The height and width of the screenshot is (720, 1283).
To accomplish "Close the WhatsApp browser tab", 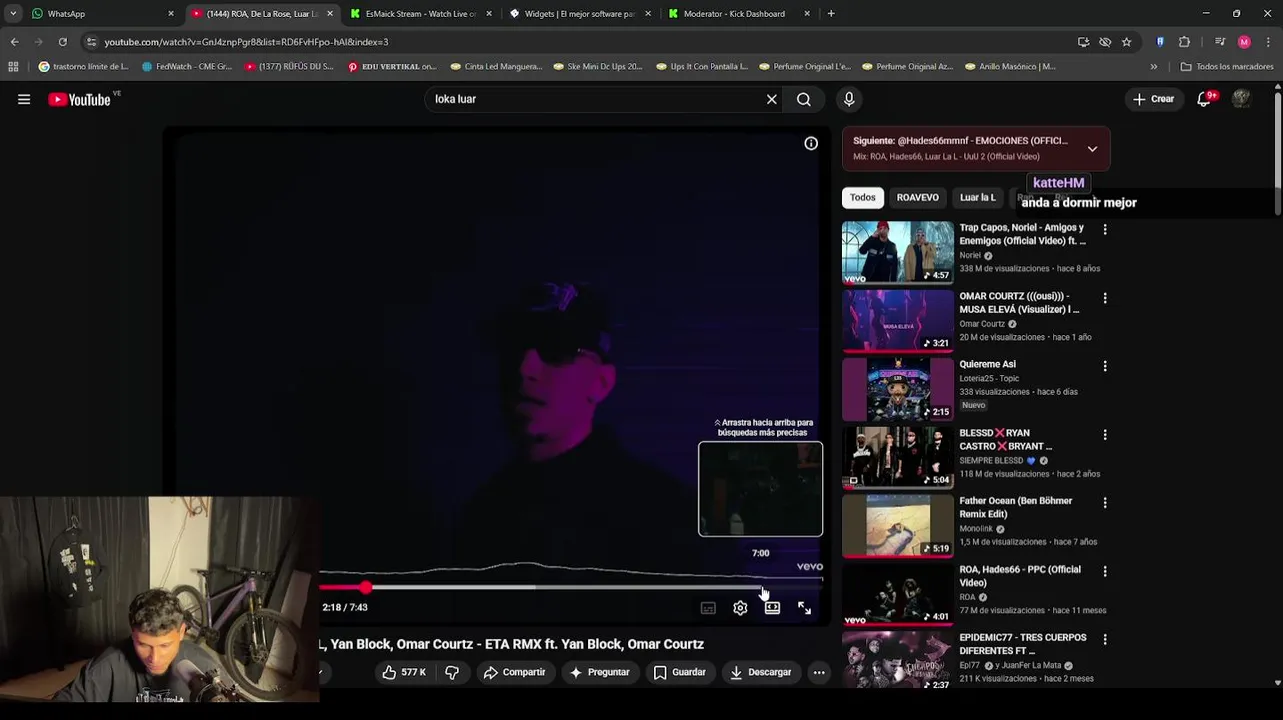I will [171, 14].
